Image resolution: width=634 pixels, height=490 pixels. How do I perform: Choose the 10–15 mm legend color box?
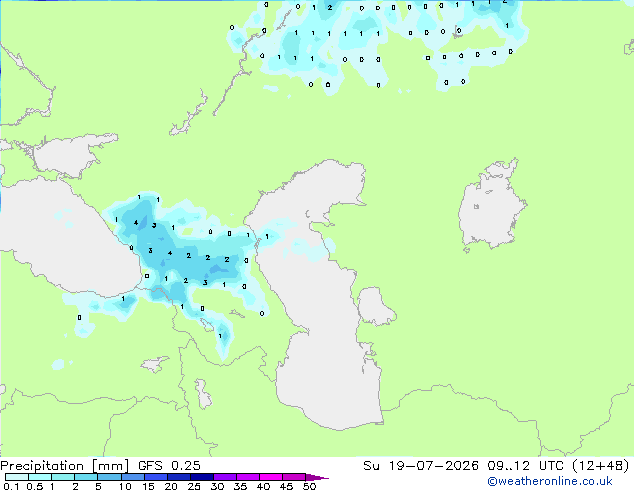pos(133,477)
